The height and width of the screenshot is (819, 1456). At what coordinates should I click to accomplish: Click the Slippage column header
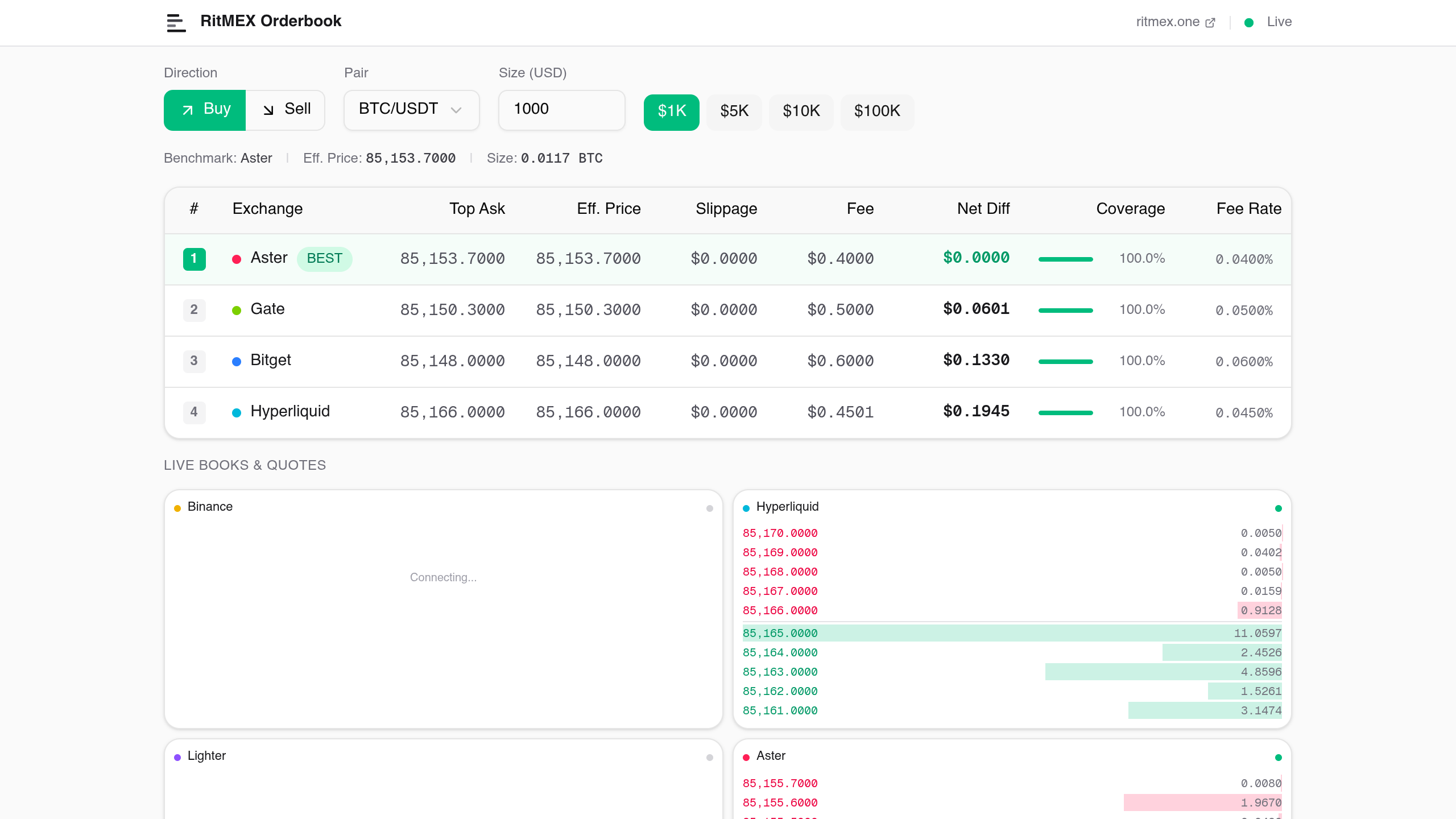click(x=726, y=209)
